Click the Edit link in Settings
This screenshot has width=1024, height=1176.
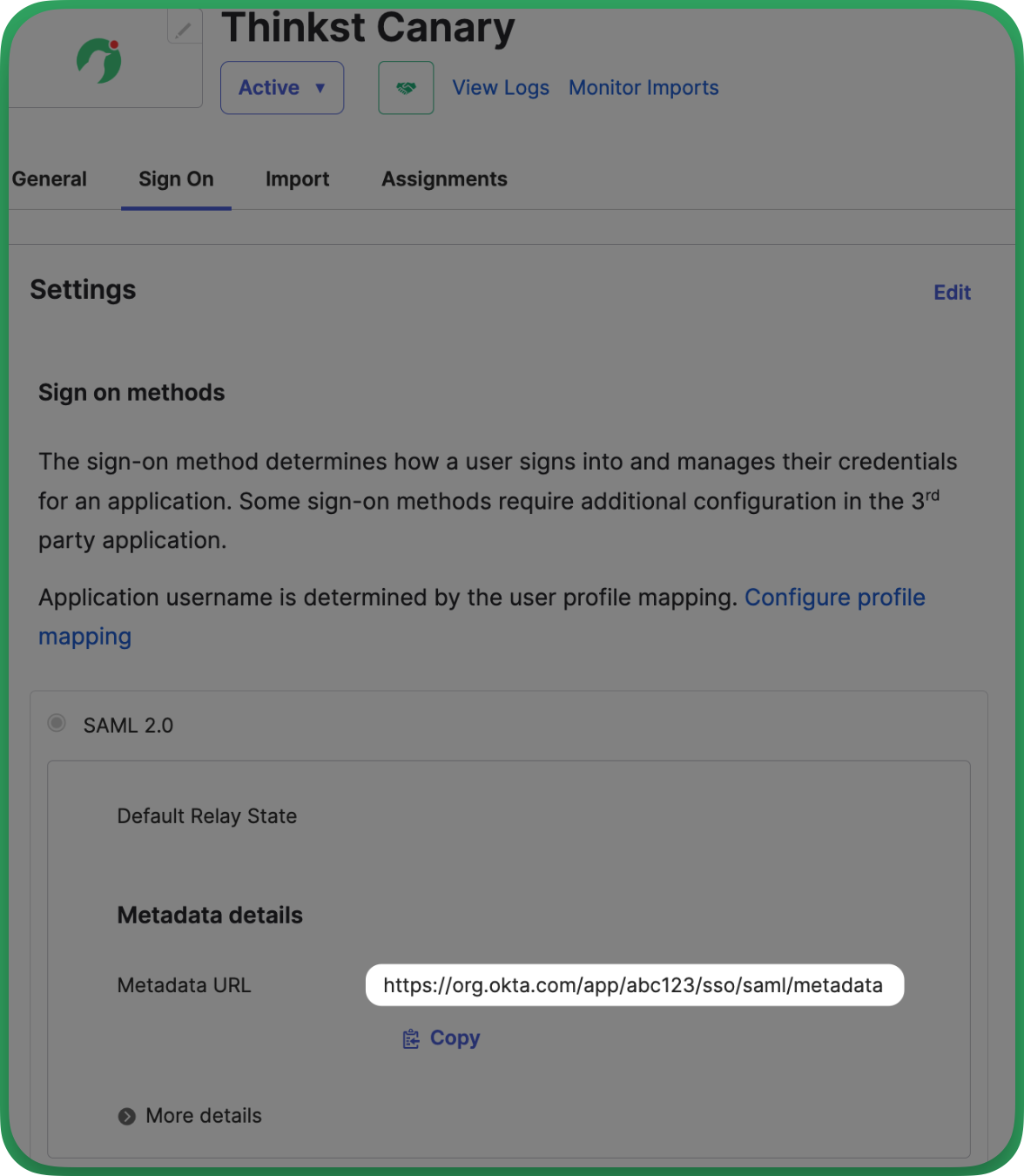[x=952, y=293]
